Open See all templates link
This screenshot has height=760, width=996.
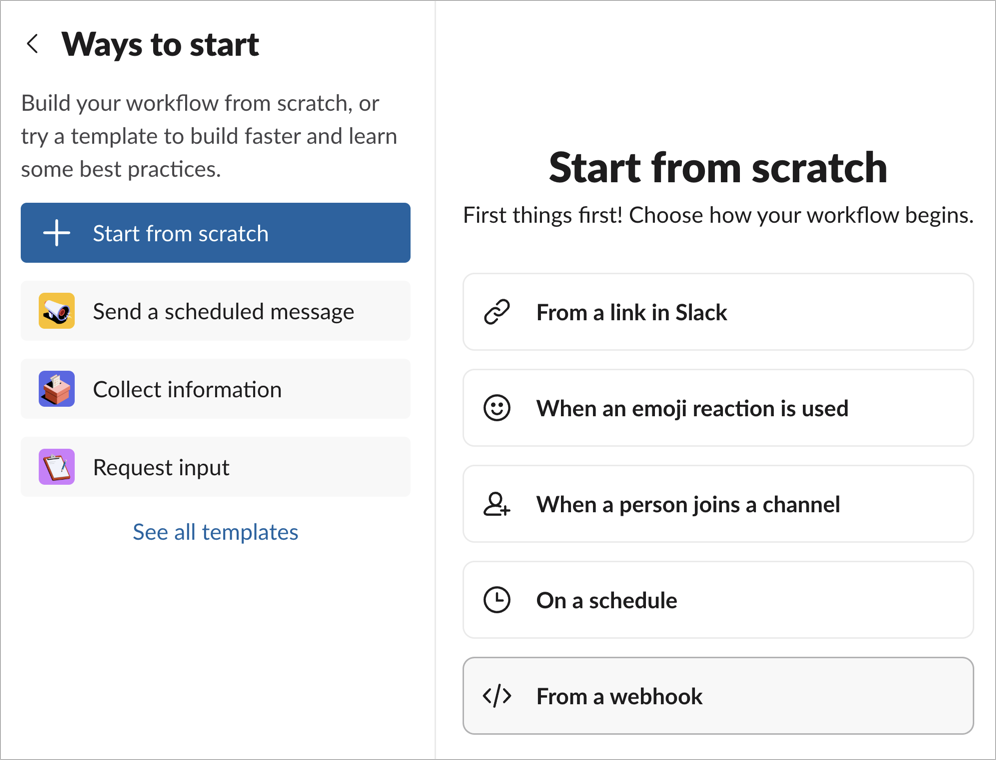coord(215,532)
